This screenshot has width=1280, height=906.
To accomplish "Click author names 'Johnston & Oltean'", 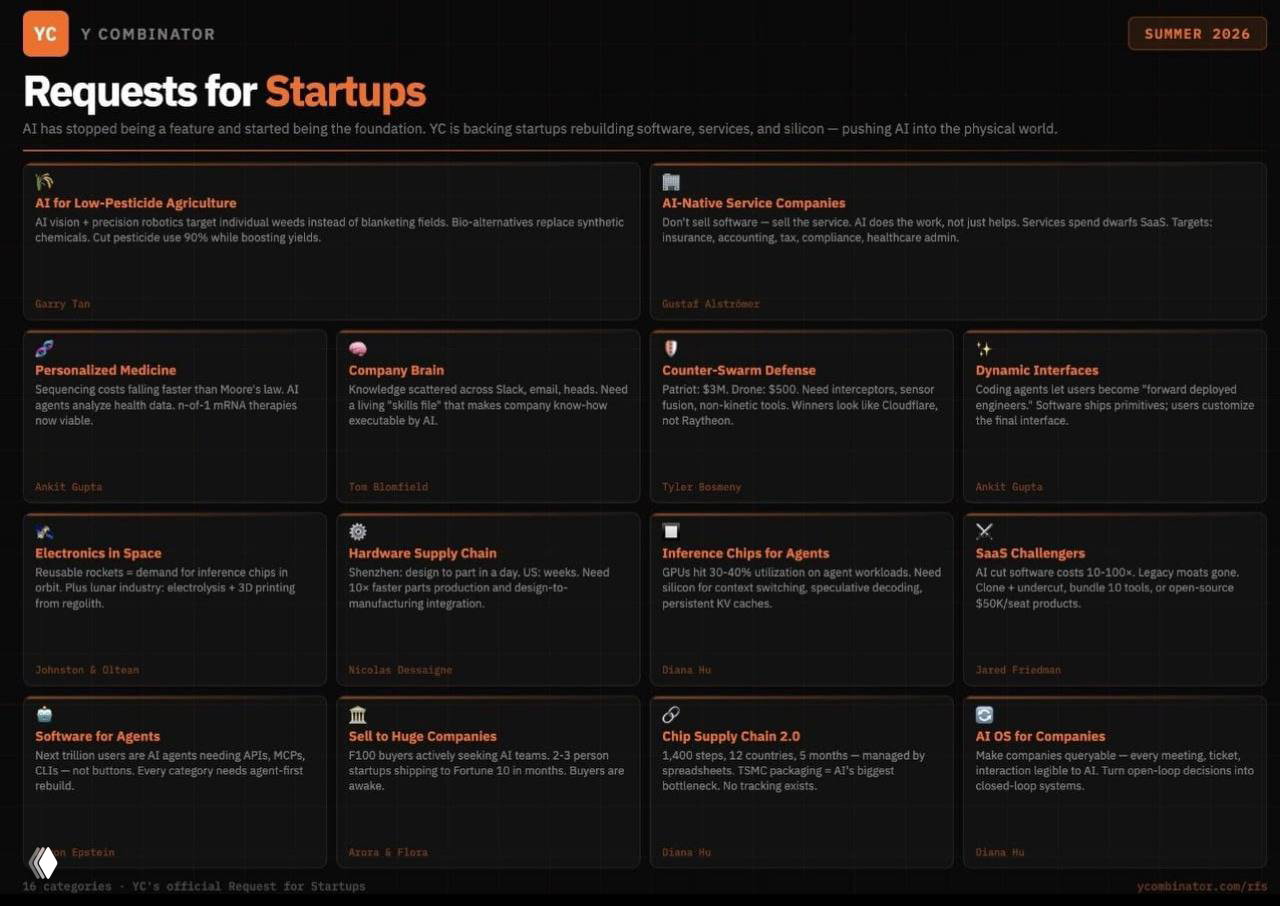I will [87, 670].
